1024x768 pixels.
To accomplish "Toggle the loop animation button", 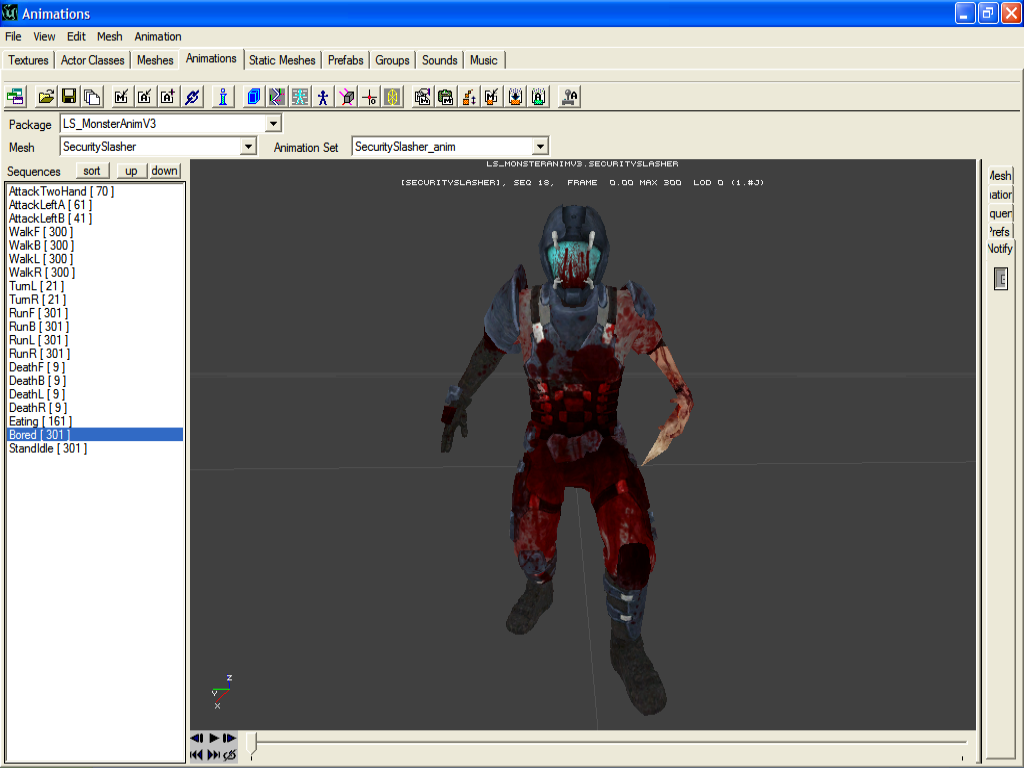I will (x=230, y=755).
